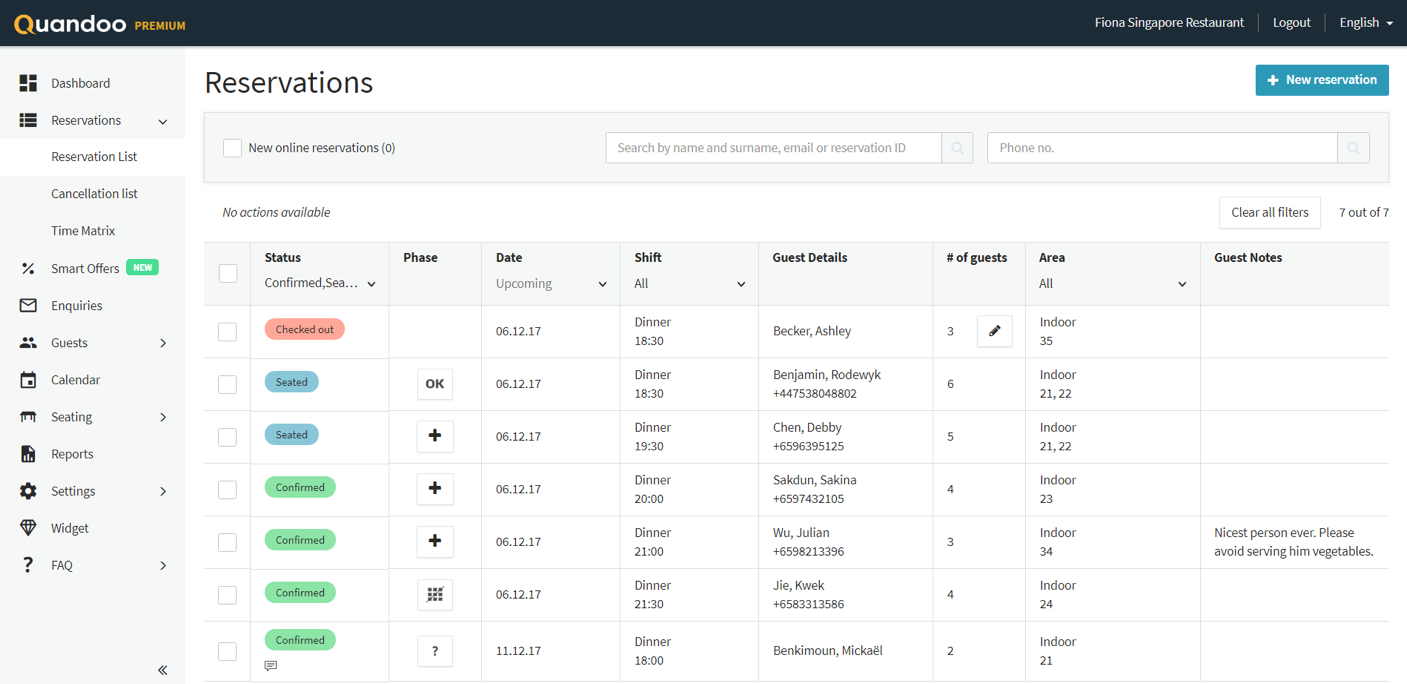Collapse the sidebar with double-chevron icon
Image resolution: width=1407 pixels, height=684 pixels.
tap(162, 670)
